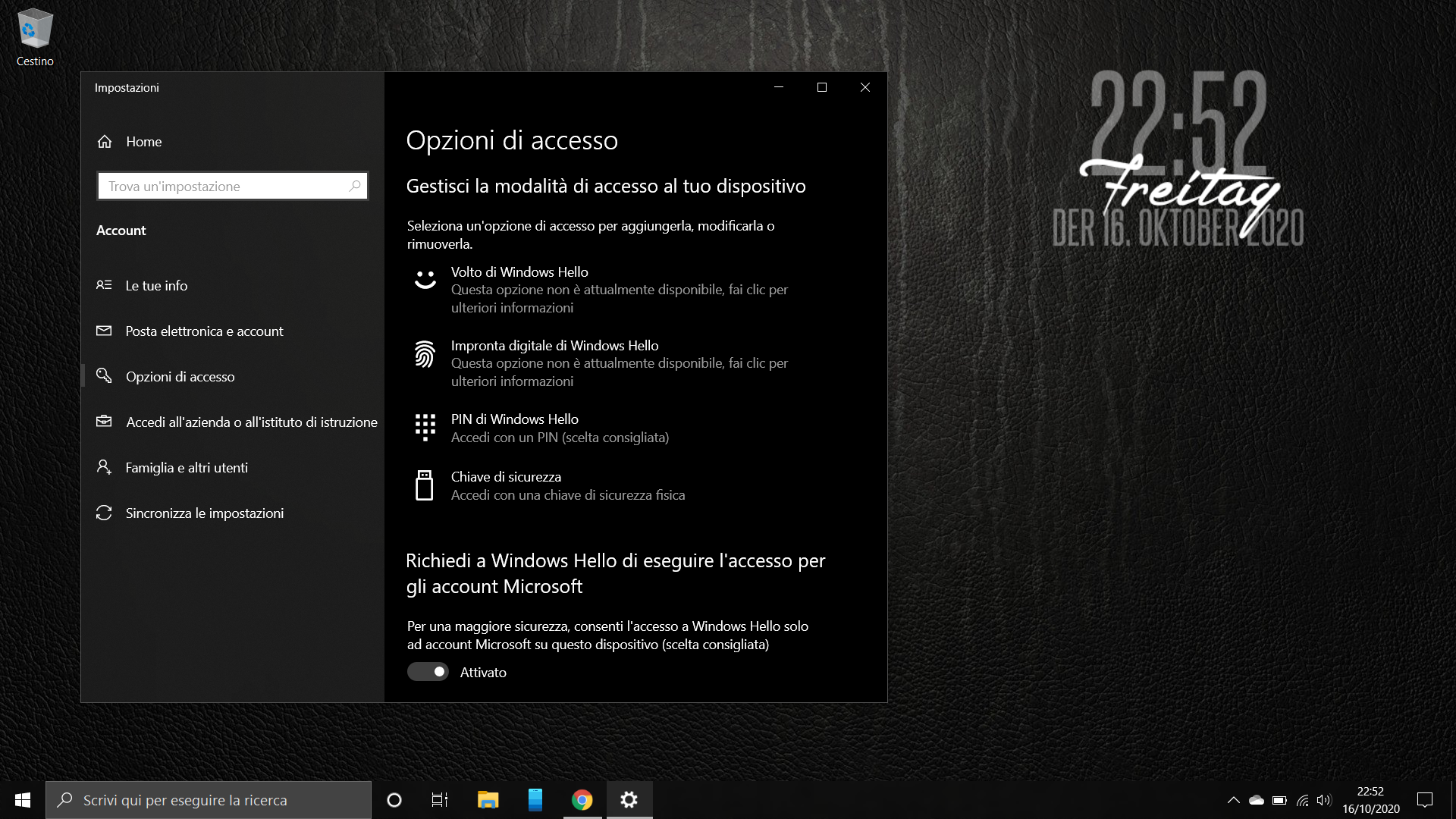Screen dimensions: 1456x819
Task: Click the taskbar search box Scrivi qui
Action: pos(209,800)
